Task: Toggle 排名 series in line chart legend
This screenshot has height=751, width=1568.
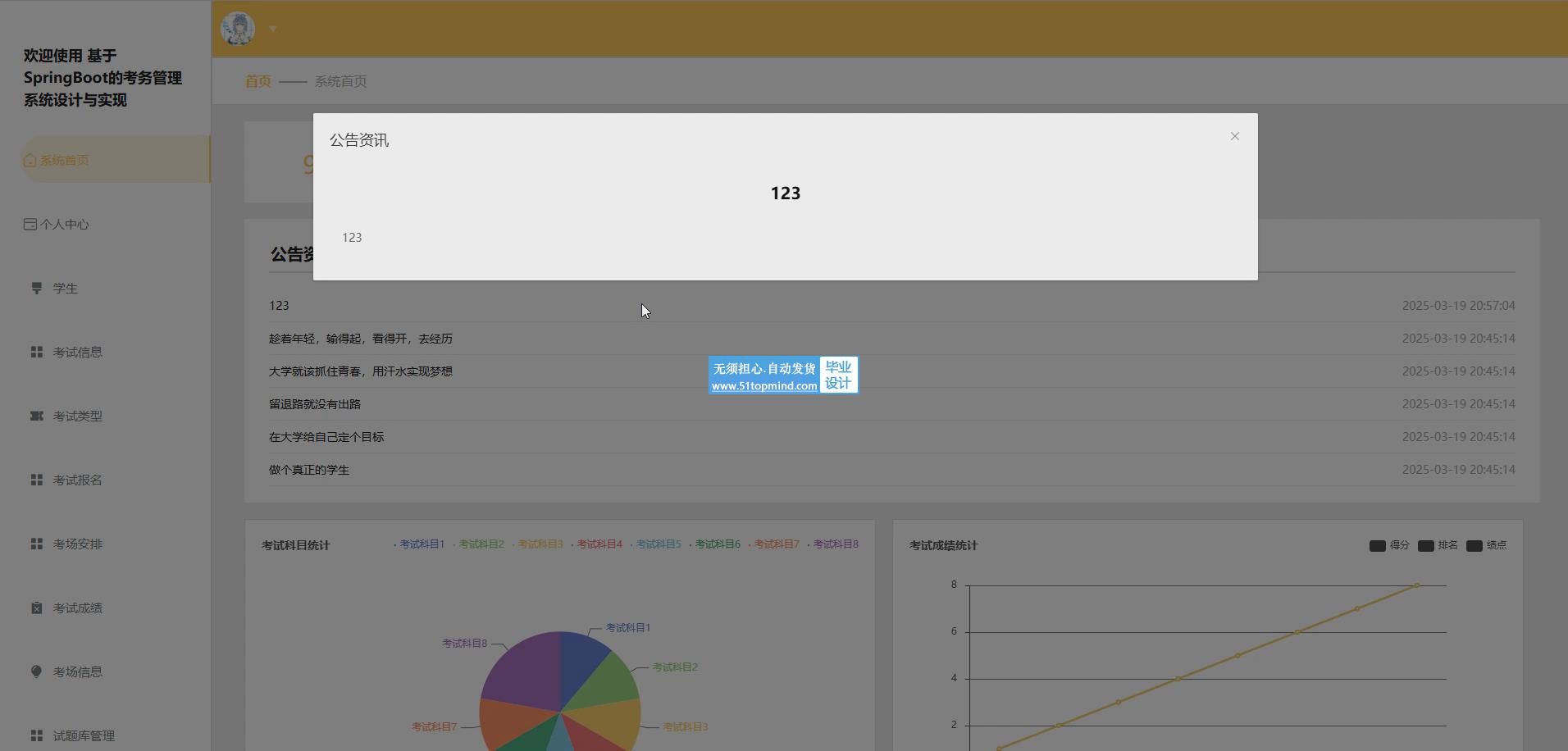Action: 1437,545
